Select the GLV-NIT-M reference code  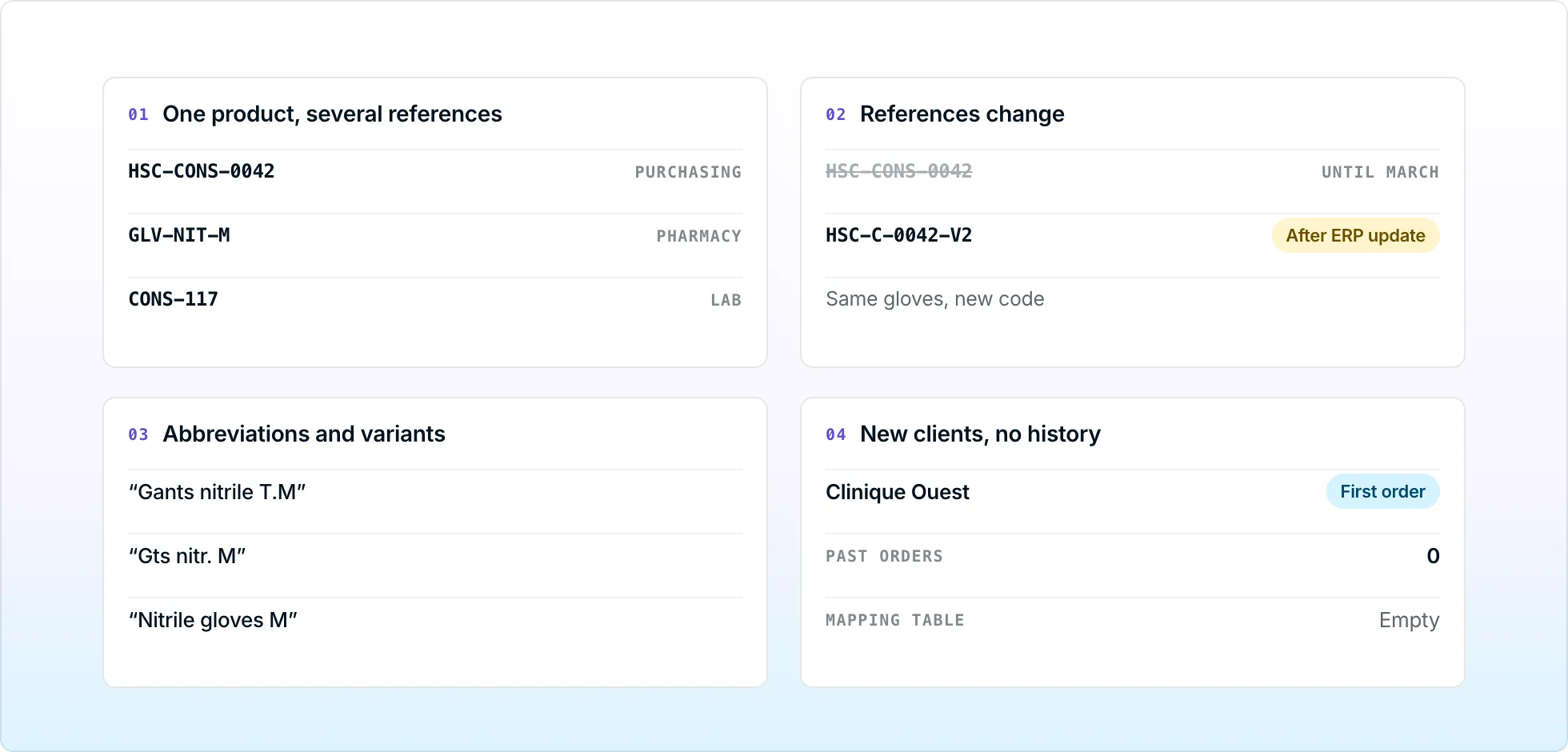179,235
